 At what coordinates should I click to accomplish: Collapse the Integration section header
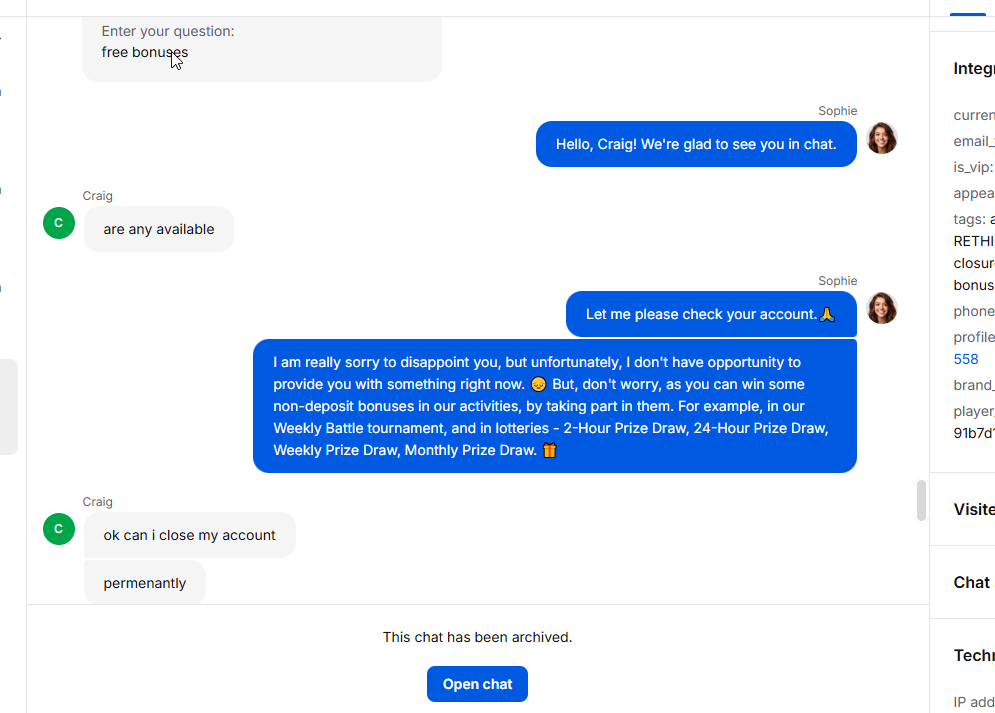(973, 69)
